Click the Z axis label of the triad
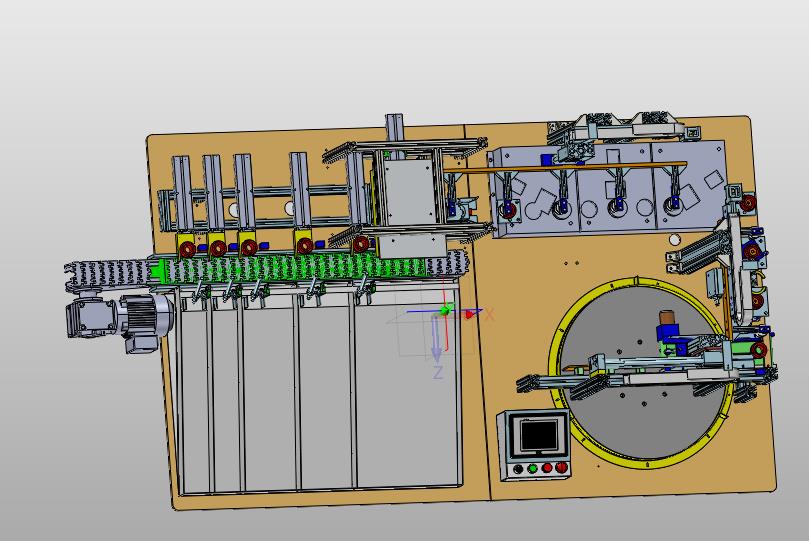The image size is (809, 541). pos(438,372)
